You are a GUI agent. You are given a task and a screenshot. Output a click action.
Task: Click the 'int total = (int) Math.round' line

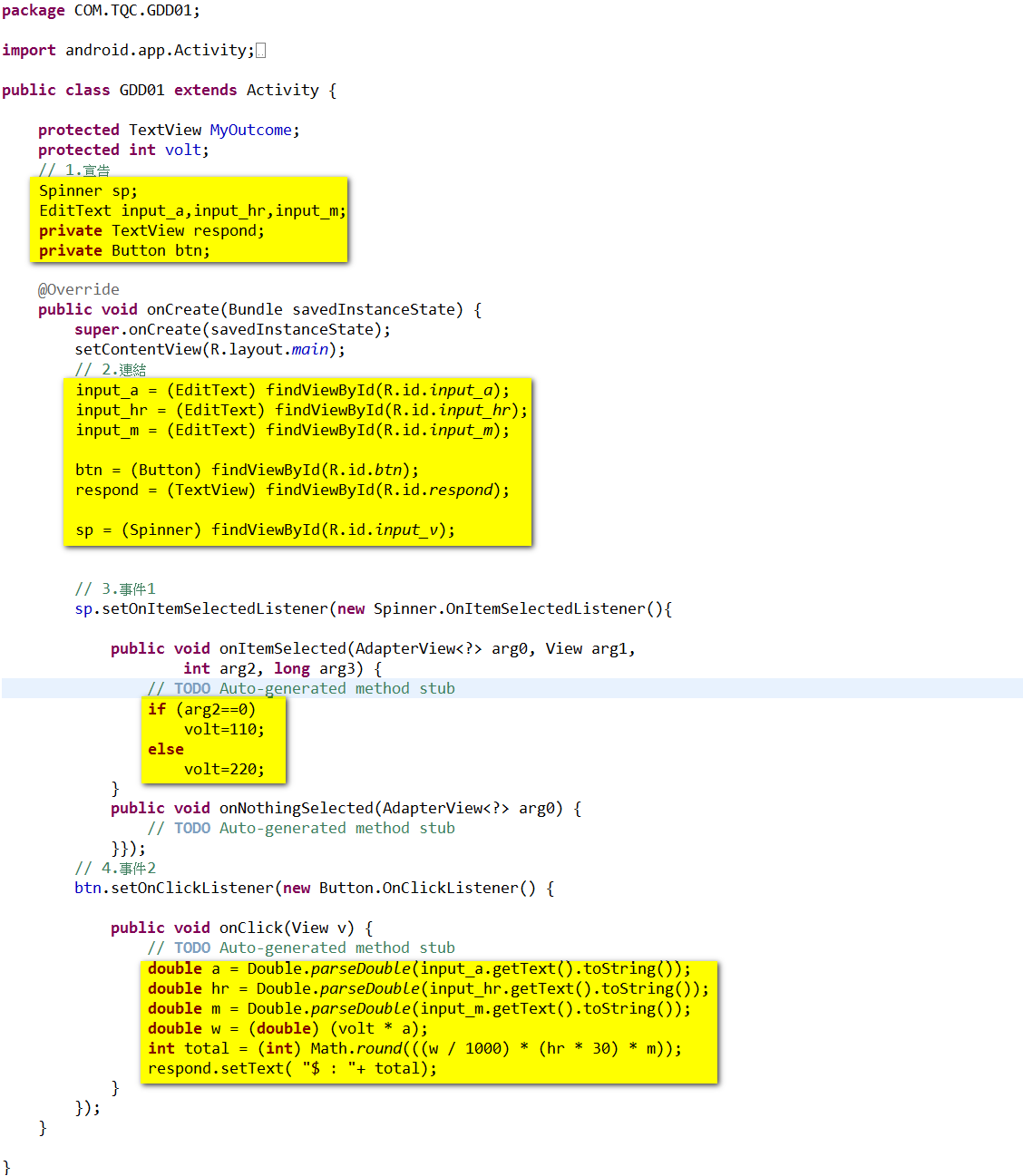pyautogui.click(x=414, y=1049)
